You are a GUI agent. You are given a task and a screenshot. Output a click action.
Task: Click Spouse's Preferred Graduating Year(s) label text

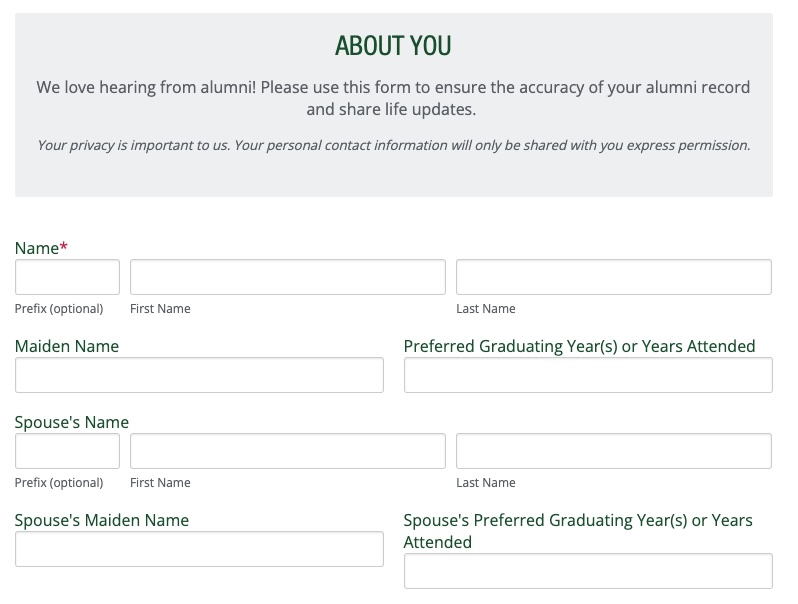tap(578, 530)
